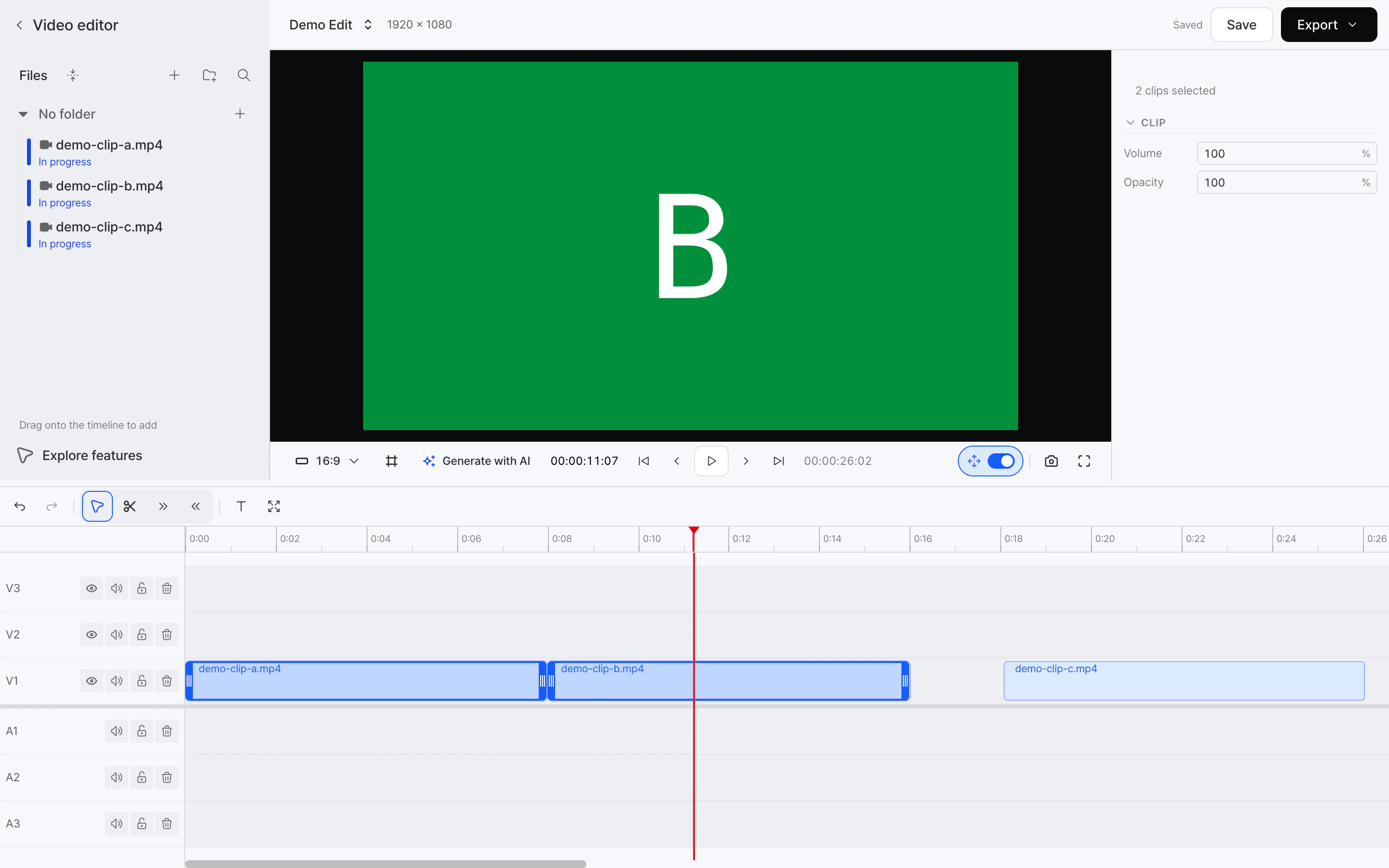Click the horizontal timeline scrollbar

pos(386,864)
